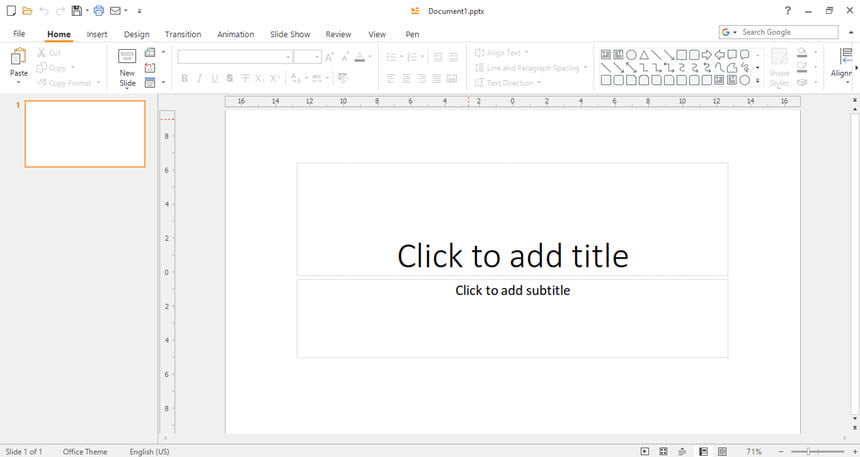The width and height of the screenshot is (860, 457).
Task: Select the right arrow shape
Action: click(706, 54)
